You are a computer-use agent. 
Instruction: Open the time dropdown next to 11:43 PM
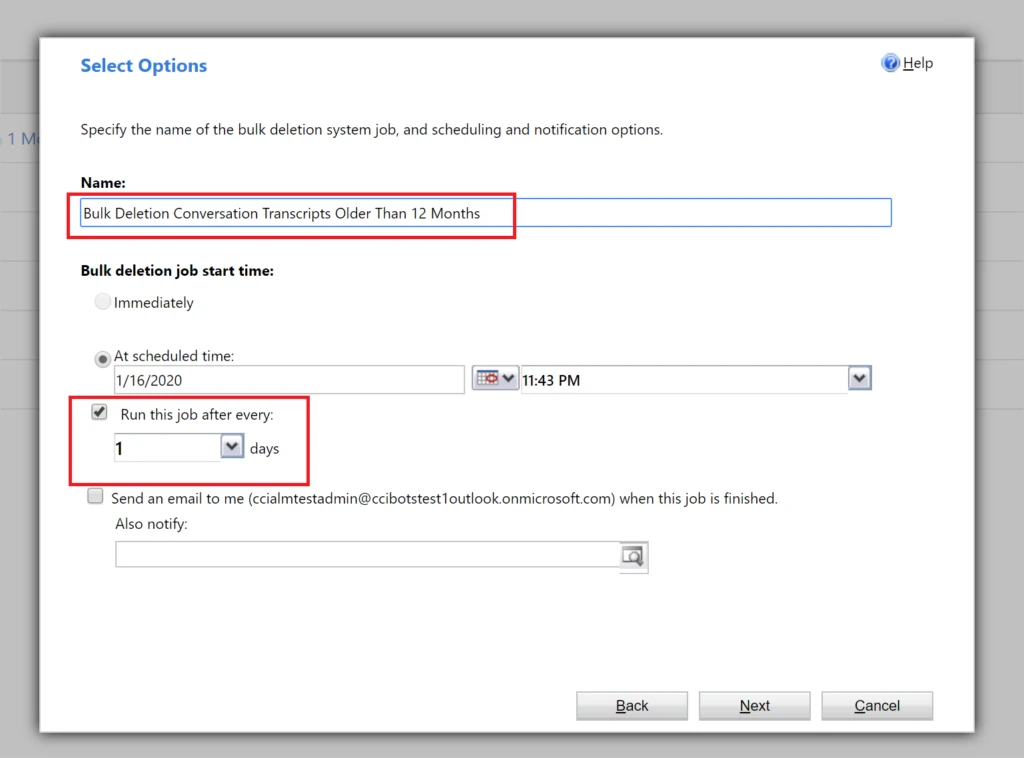pyautogui.click(x=858, y=378)
